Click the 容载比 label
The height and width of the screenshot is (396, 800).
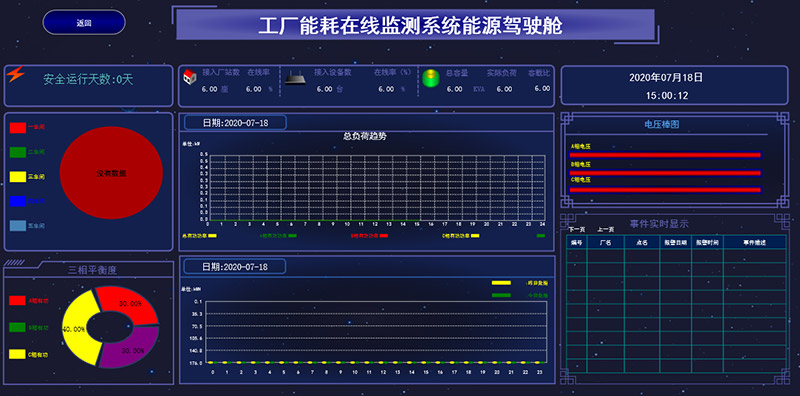point(539,73)
